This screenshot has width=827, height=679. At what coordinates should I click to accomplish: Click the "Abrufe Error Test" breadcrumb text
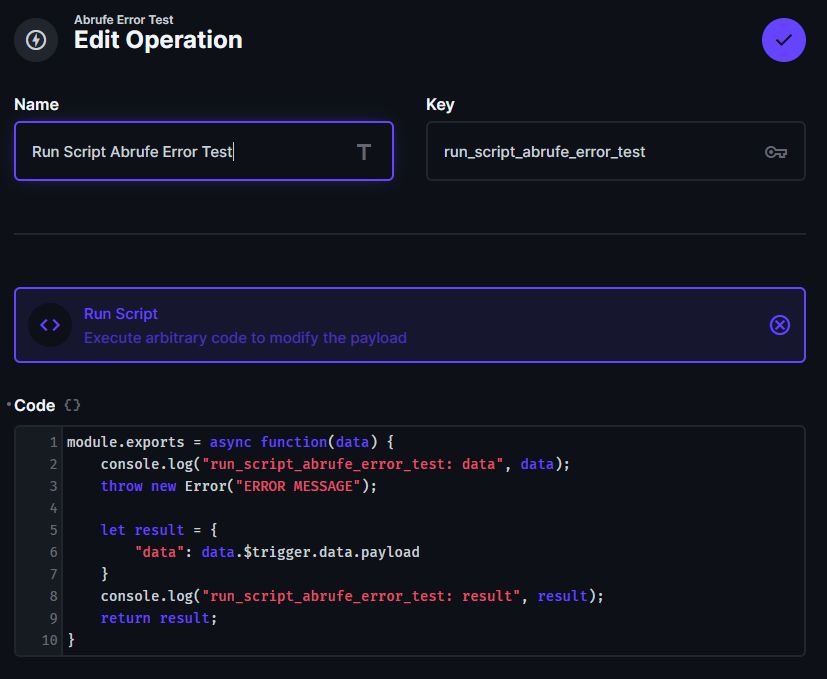click(122, 19)
